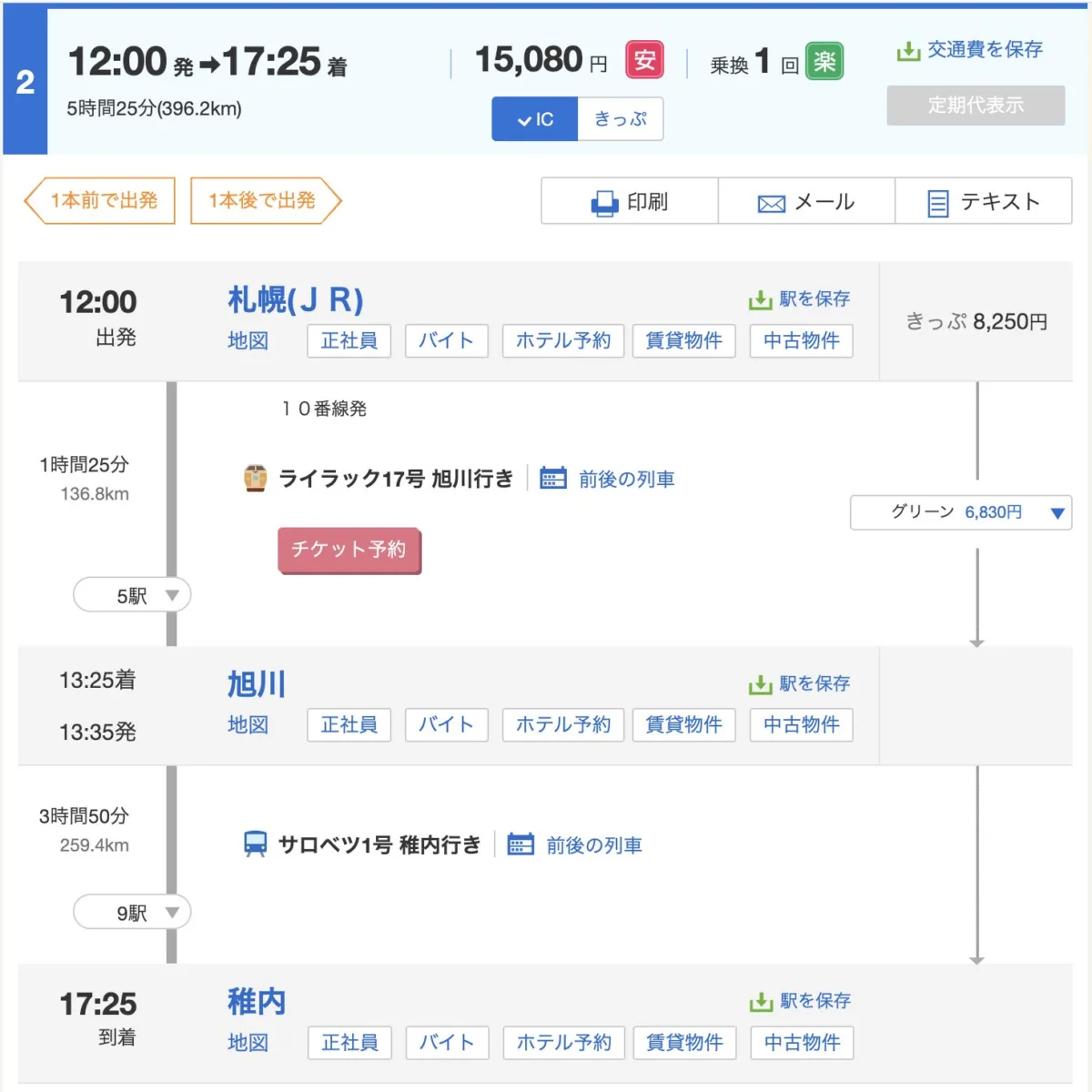Screen dimensions: 1092x1092
Task: Click the チケット予約 reservation button
Action: click(349, 550)
